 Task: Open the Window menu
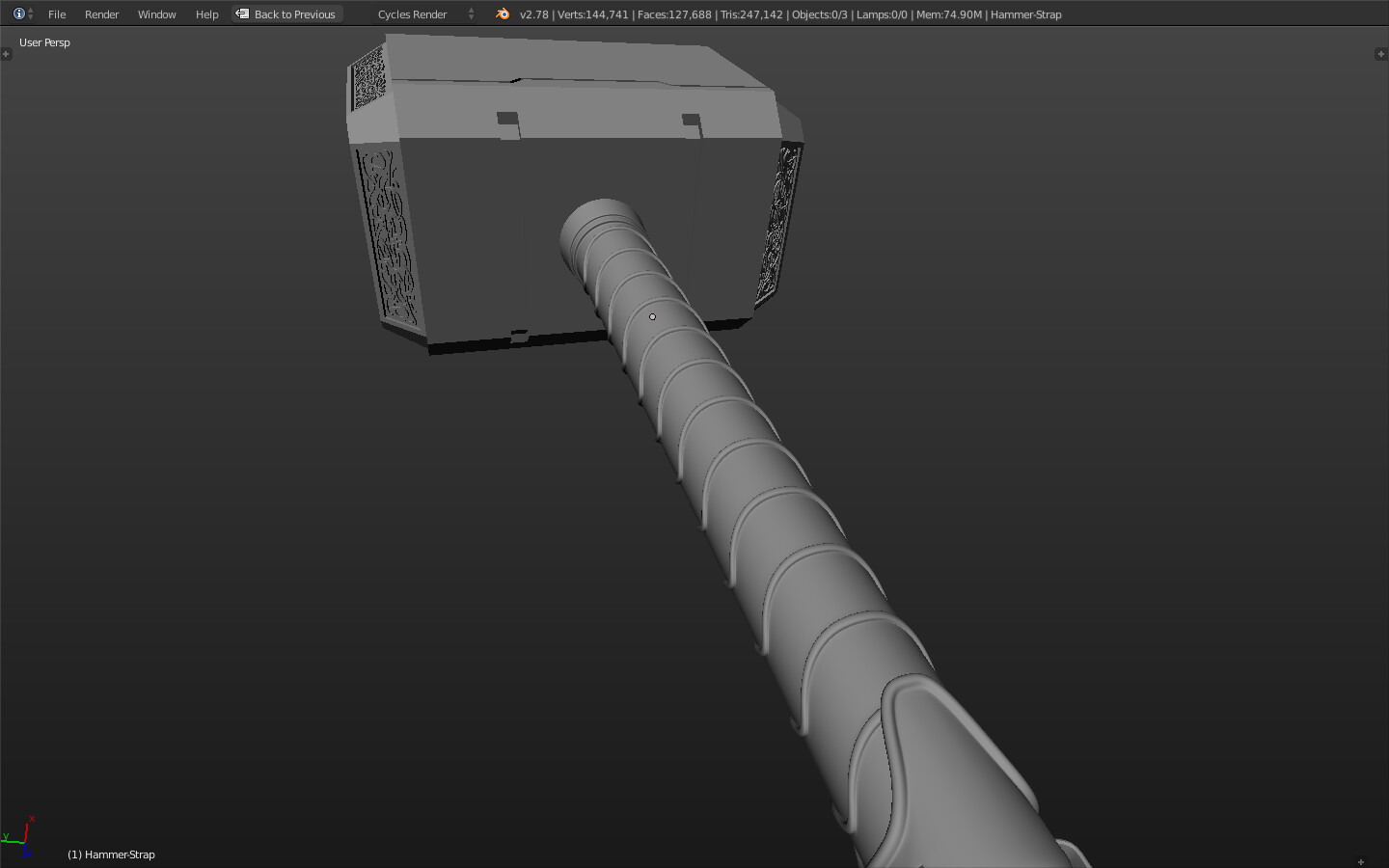pyautogui.click(x=156, y=14)
